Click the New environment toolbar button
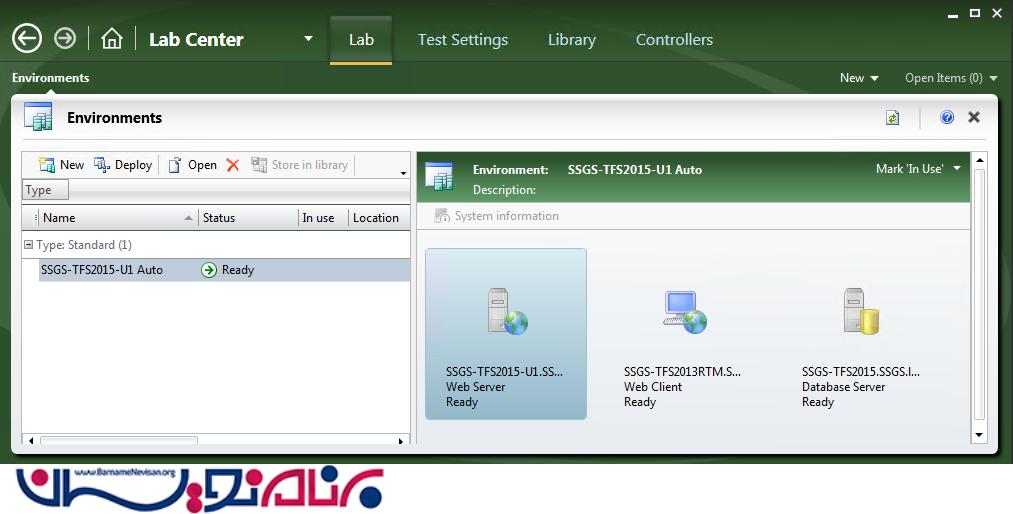 point(61,165)
